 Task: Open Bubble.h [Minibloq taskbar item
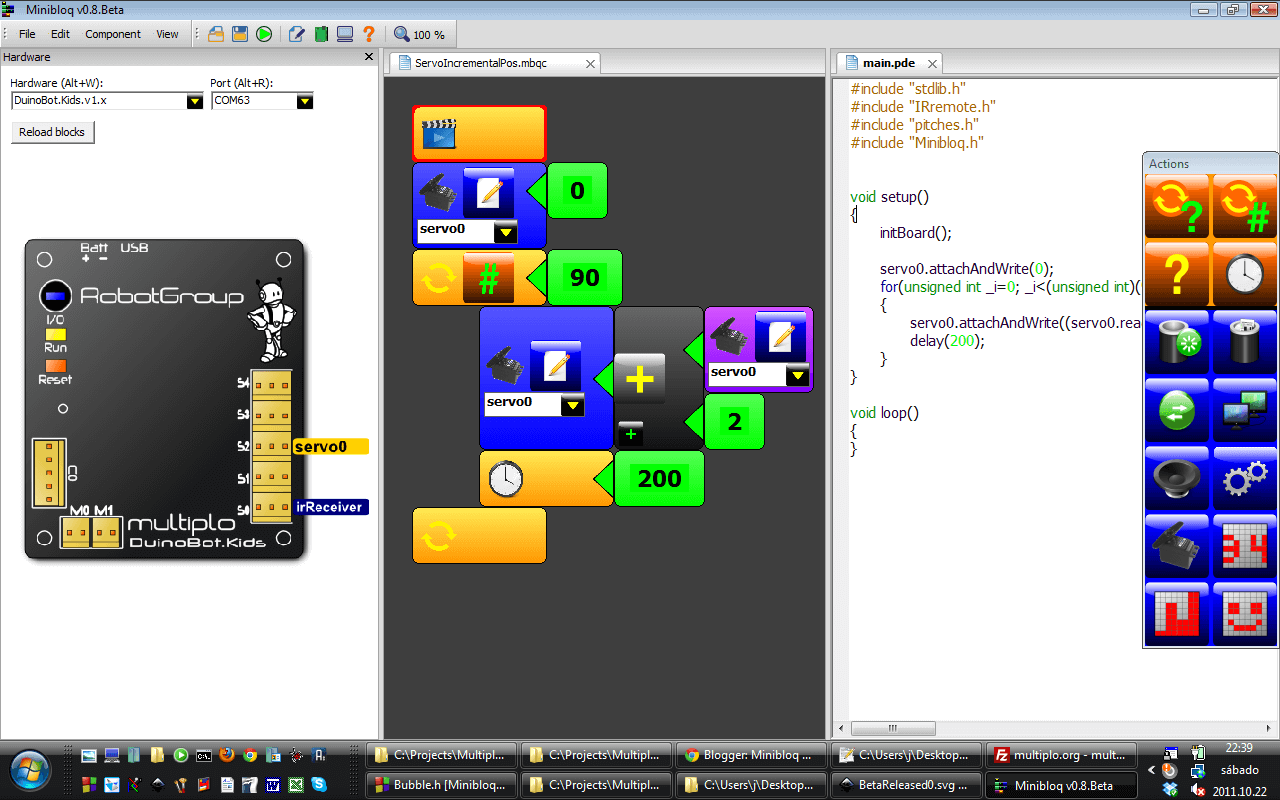tap(441, 785)
